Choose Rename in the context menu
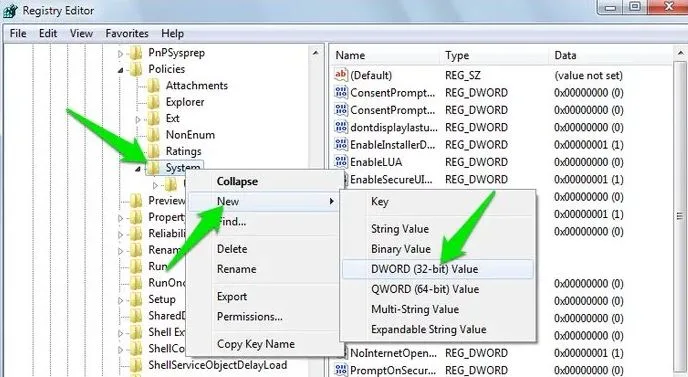 tap(265, 269)
